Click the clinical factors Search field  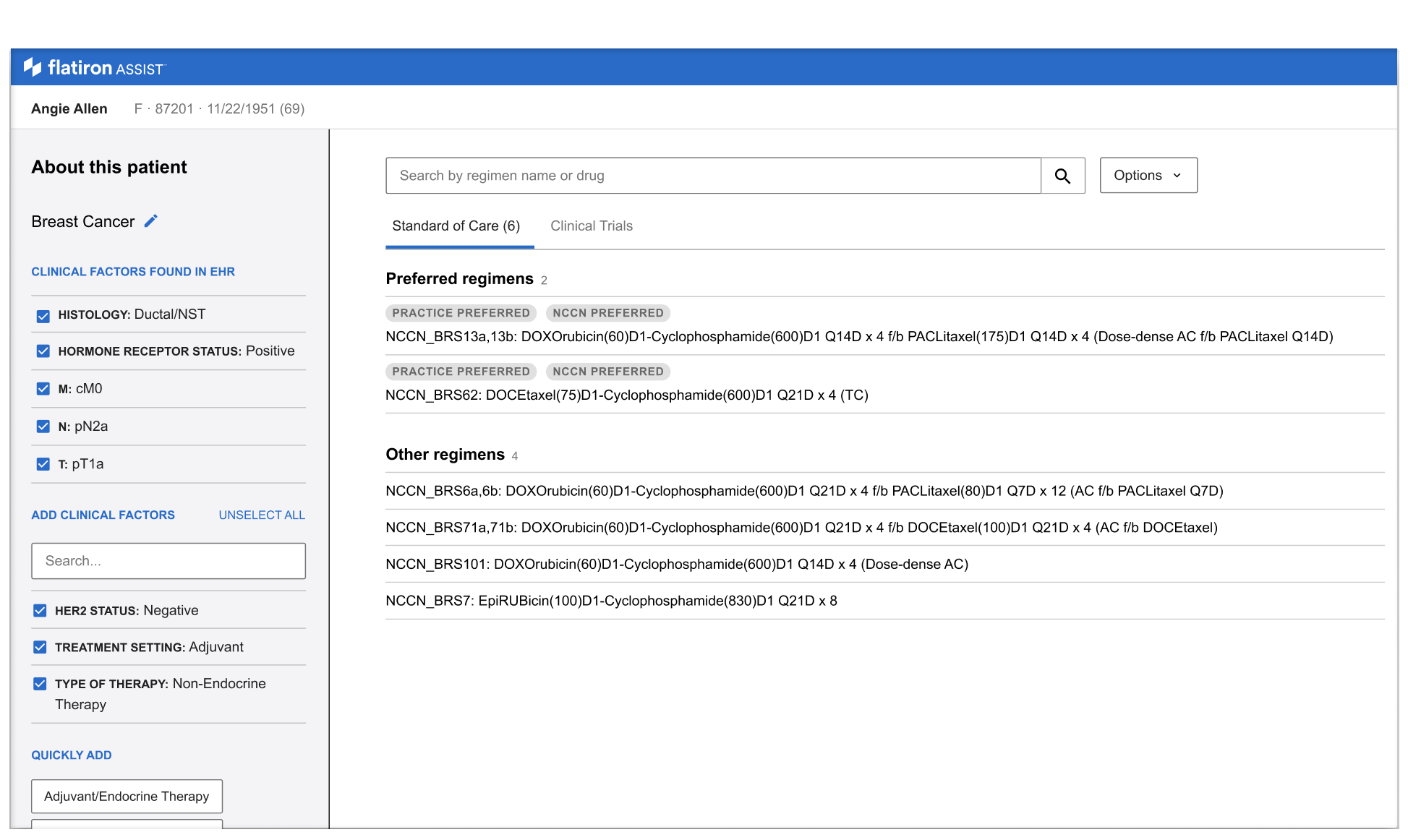(168, 561)
